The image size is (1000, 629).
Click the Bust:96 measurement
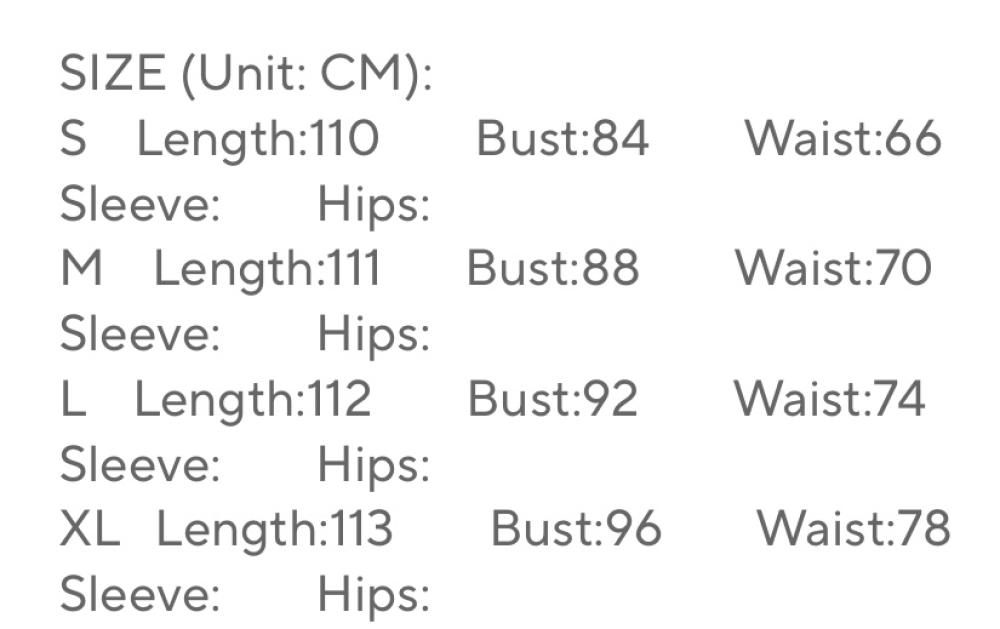click(x=576, y=530)
